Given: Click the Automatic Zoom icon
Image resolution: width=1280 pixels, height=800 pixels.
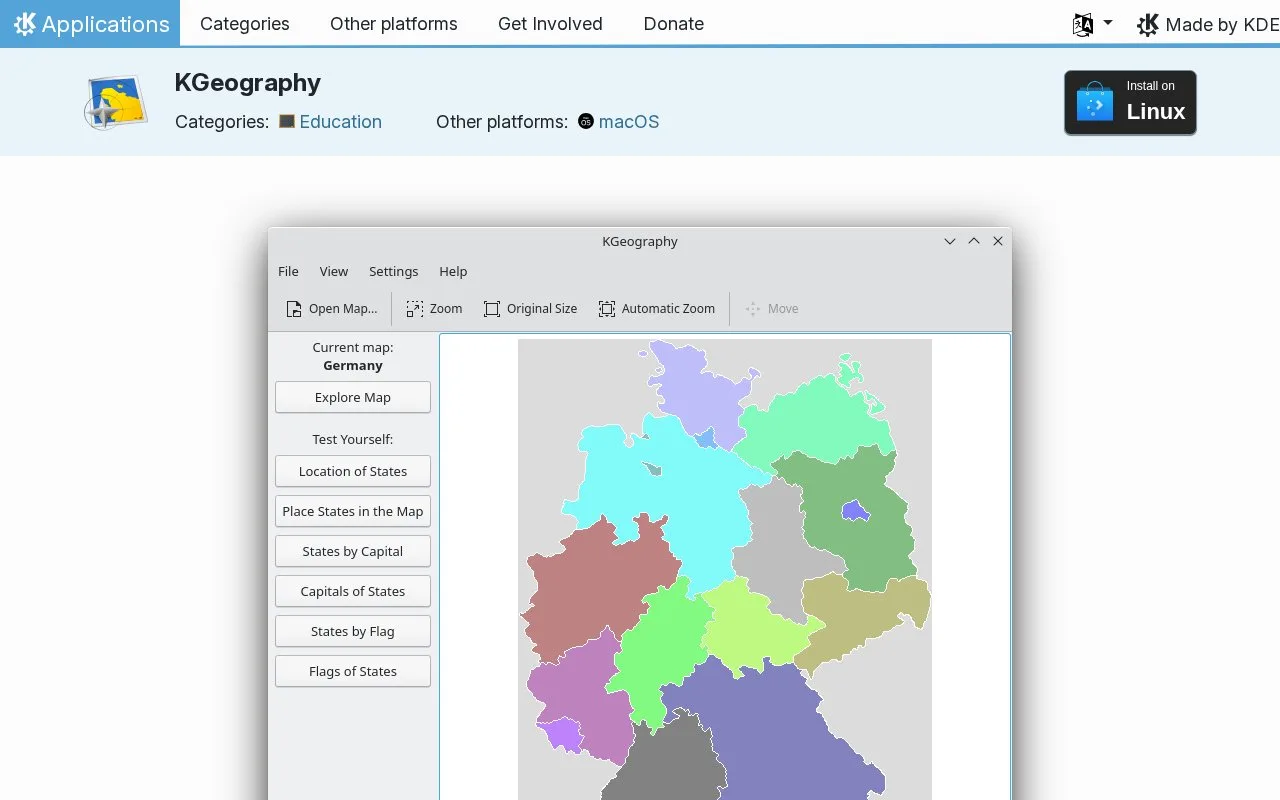Looking at the screenshot, I should pyautogui.click(x=607, y=309).
